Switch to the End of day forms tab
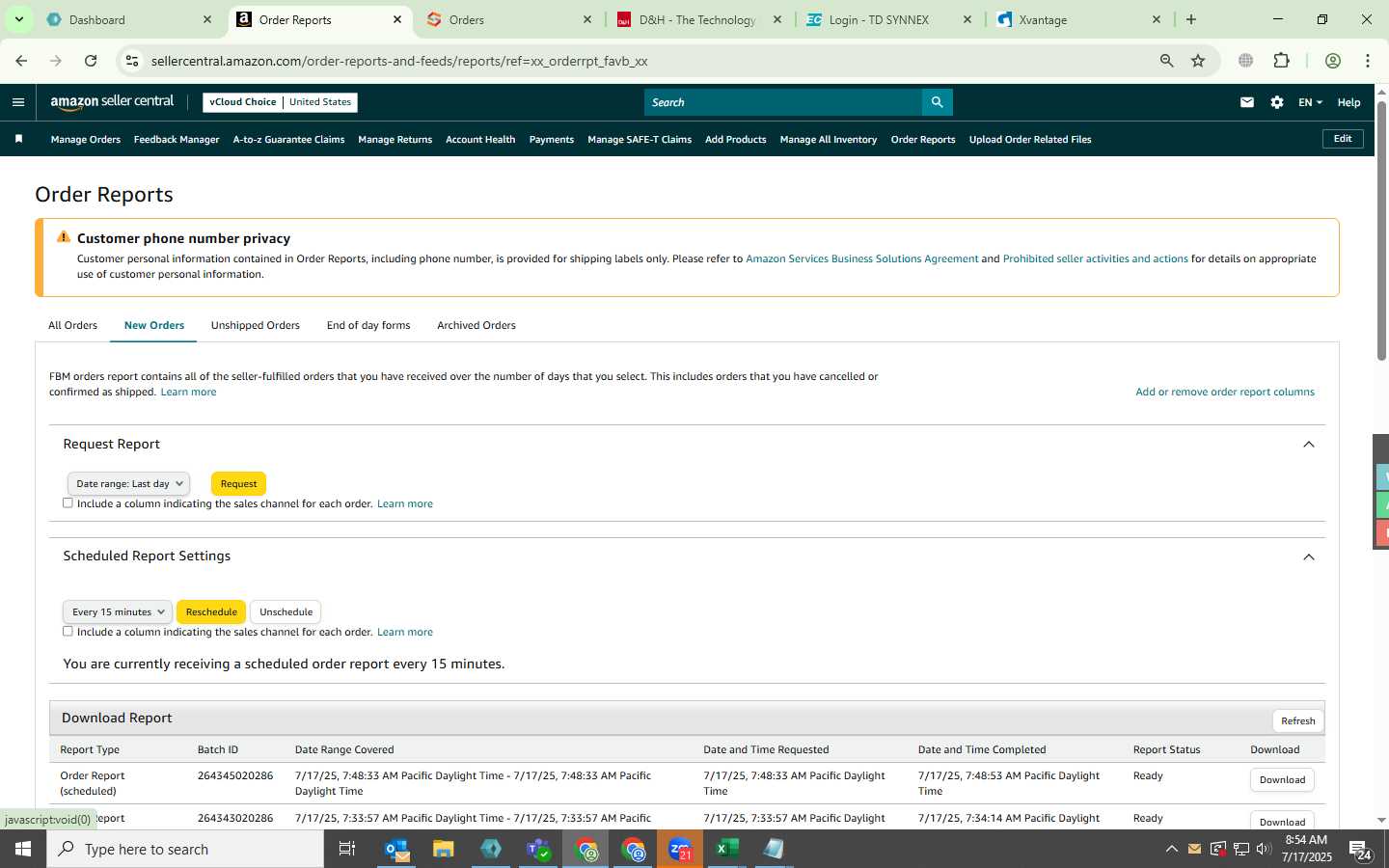This screenshot has height=868, width=1389. coord(368,325)
